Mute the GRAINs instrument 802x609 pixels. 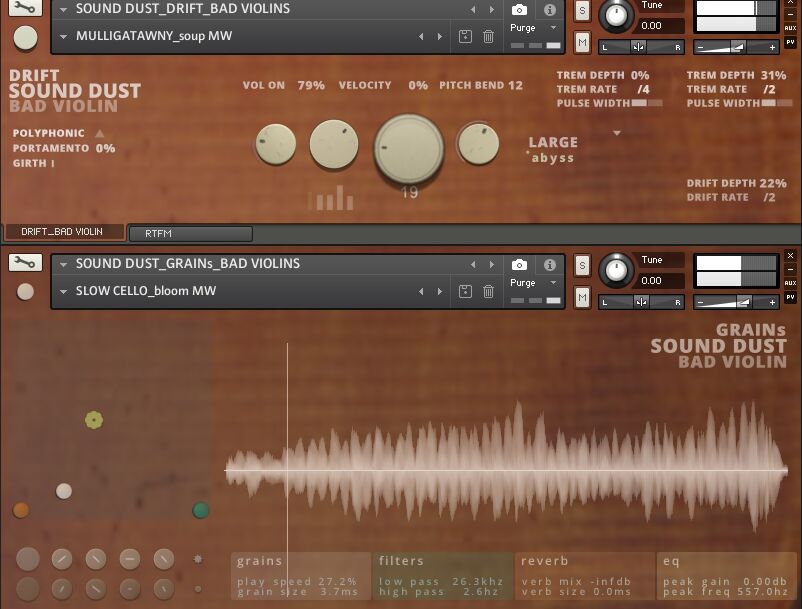[582, 297]
